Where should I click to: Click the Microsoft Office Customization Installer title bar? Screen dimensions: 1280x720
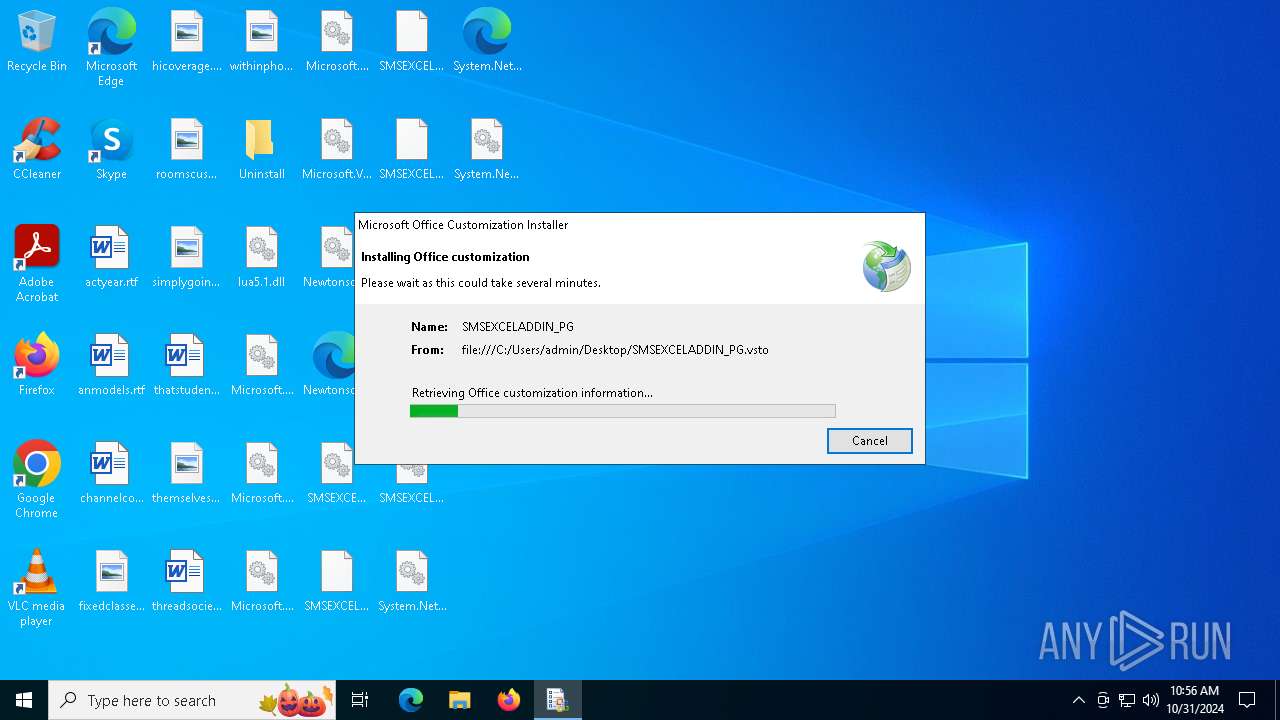[x=640, y=225]
